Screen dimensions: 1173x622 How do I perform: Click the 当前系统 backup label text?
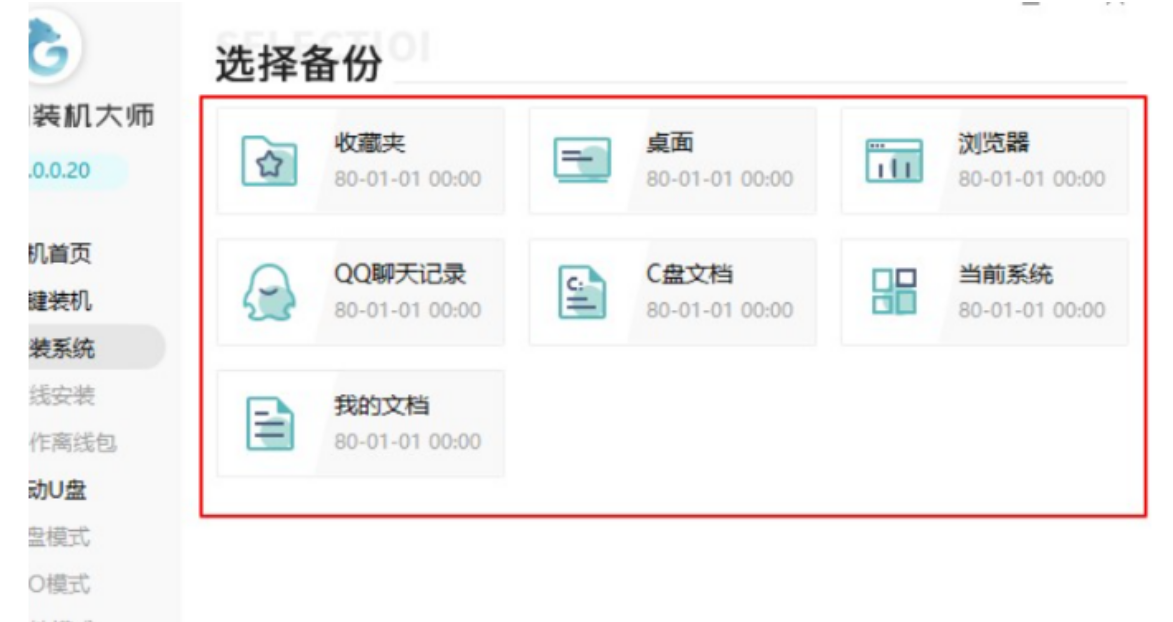click(x=1005, y=275)
